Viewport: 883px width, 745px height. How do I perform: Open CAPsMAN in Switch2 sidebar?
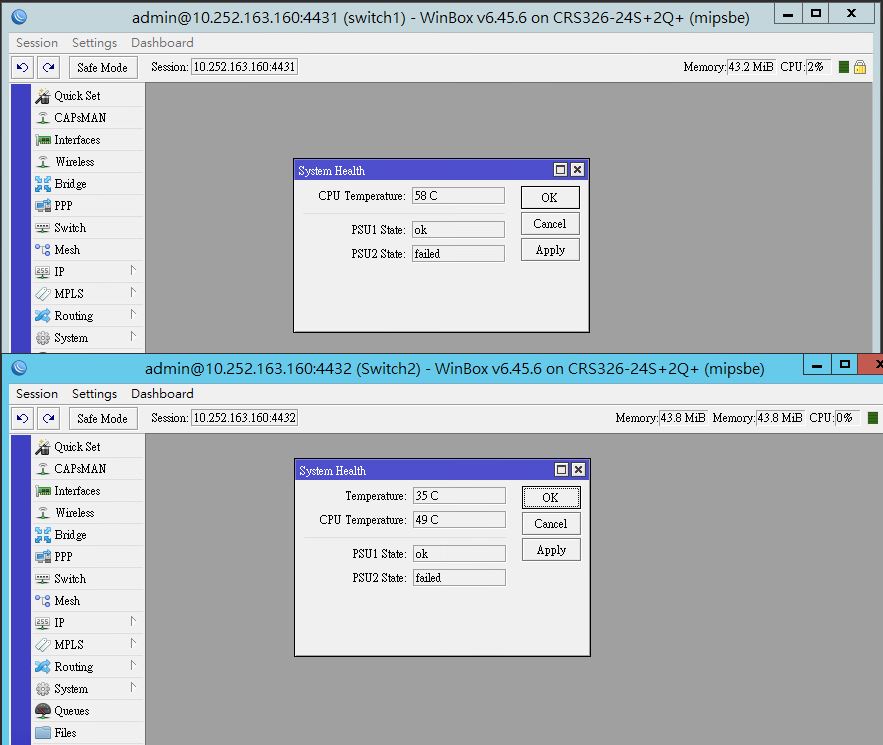(x=88, y=469)
